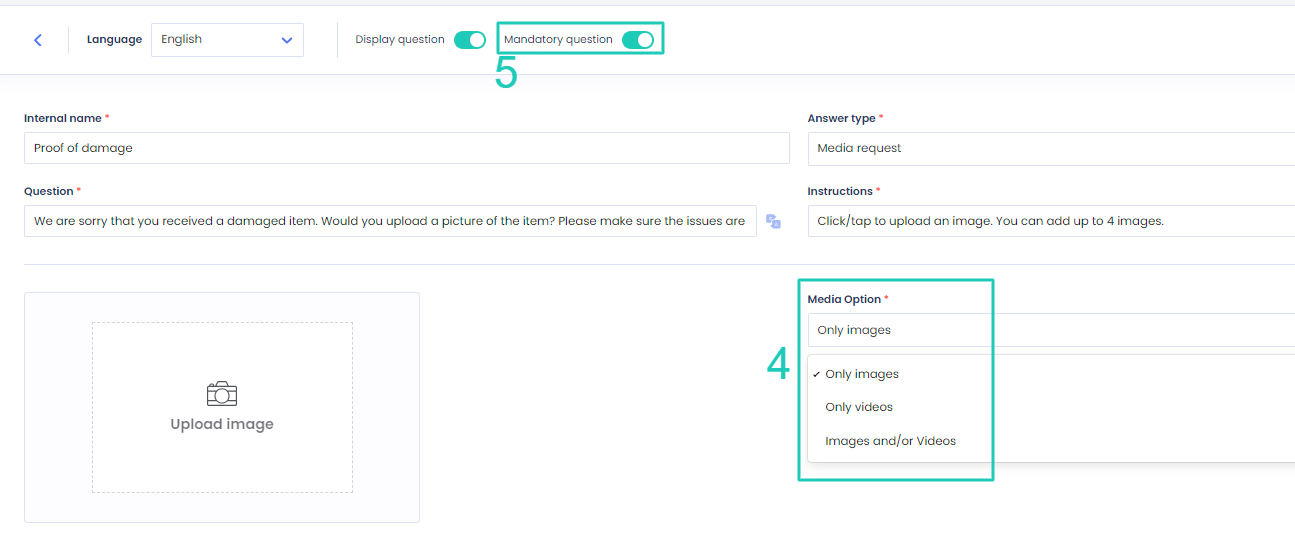1295x557 pixels.
Task: Disable the Mandatory question switch
Action: coord(637,40)
